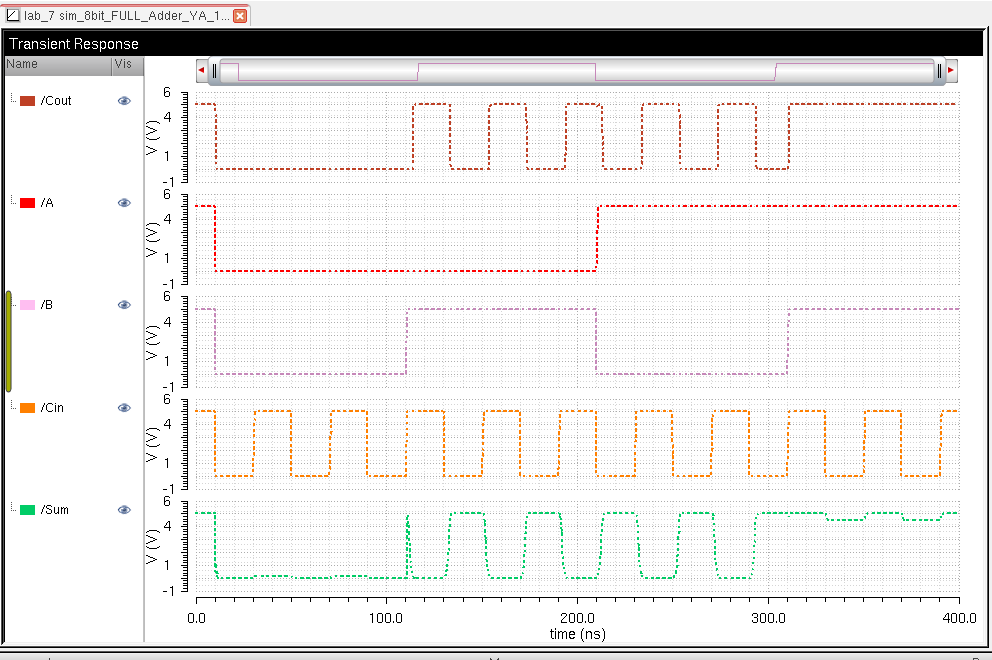
Task: Click the Vis column header
Action: click(x=128, y=64)
